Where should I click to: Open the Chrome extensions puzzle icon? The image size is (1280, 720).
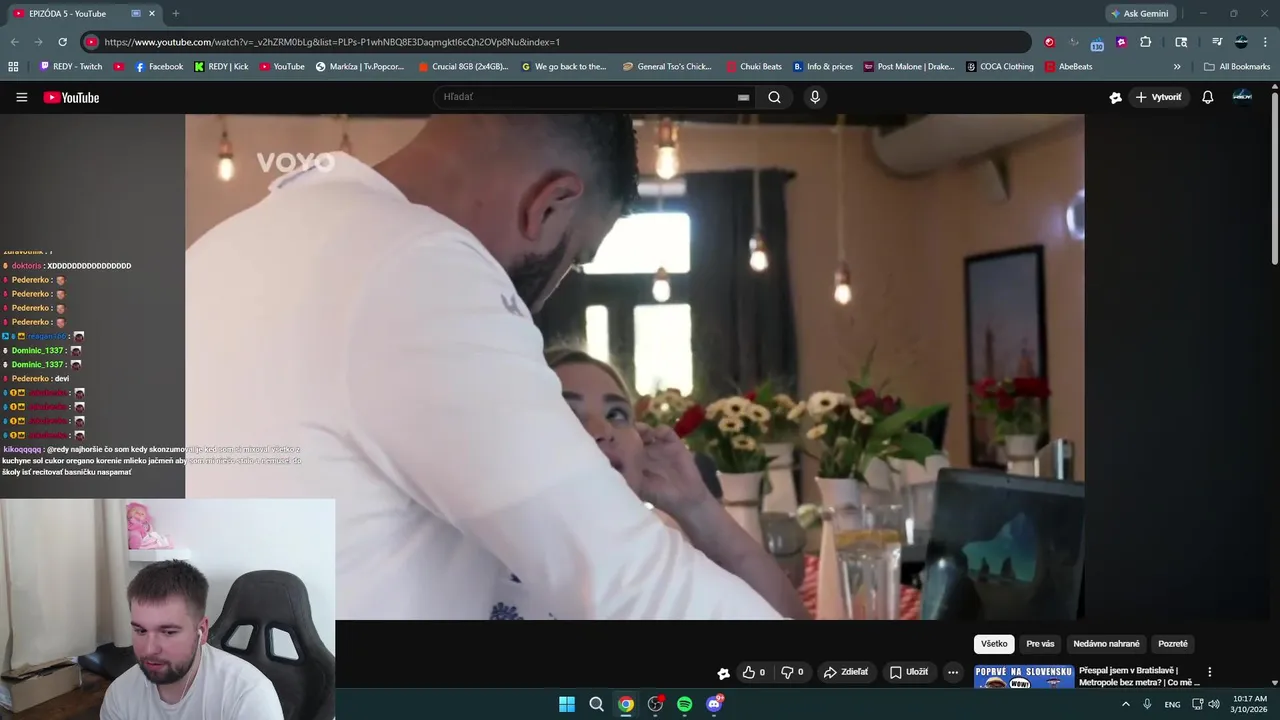coord(1146,42)
